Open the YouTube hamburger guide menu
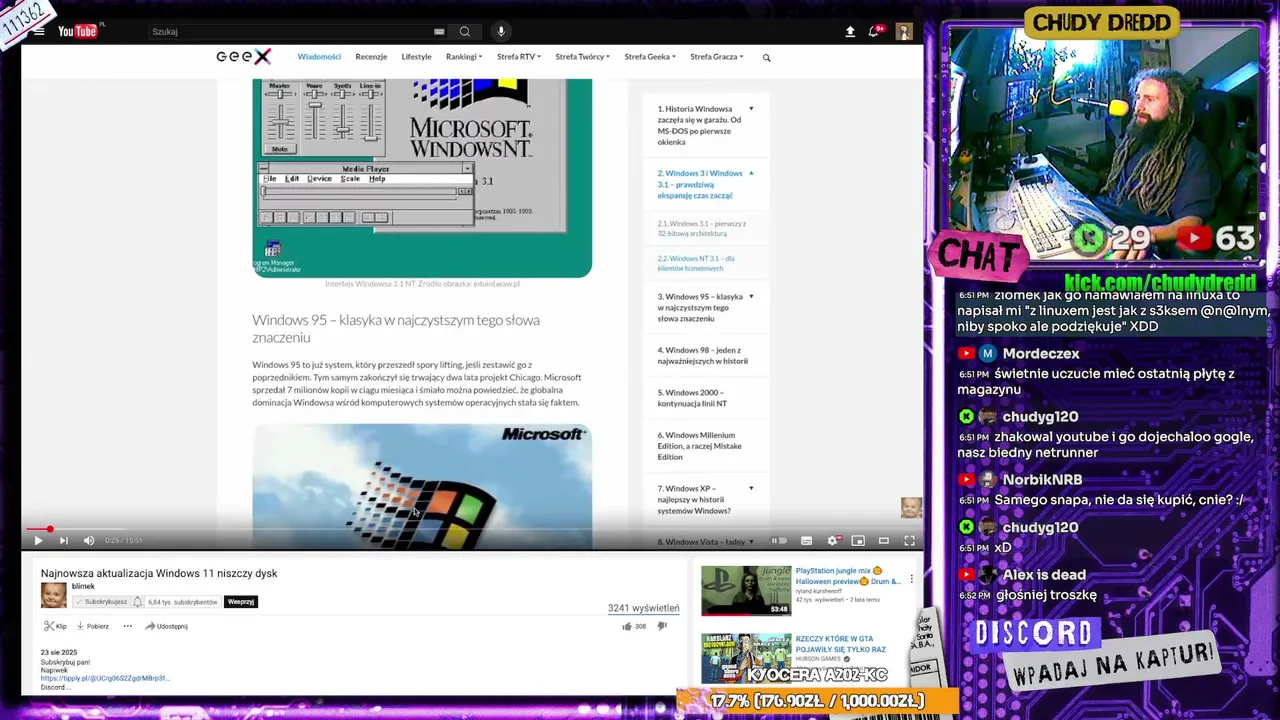The height and width of the screenshot is (720, 1280). click(x=39, y=31)
